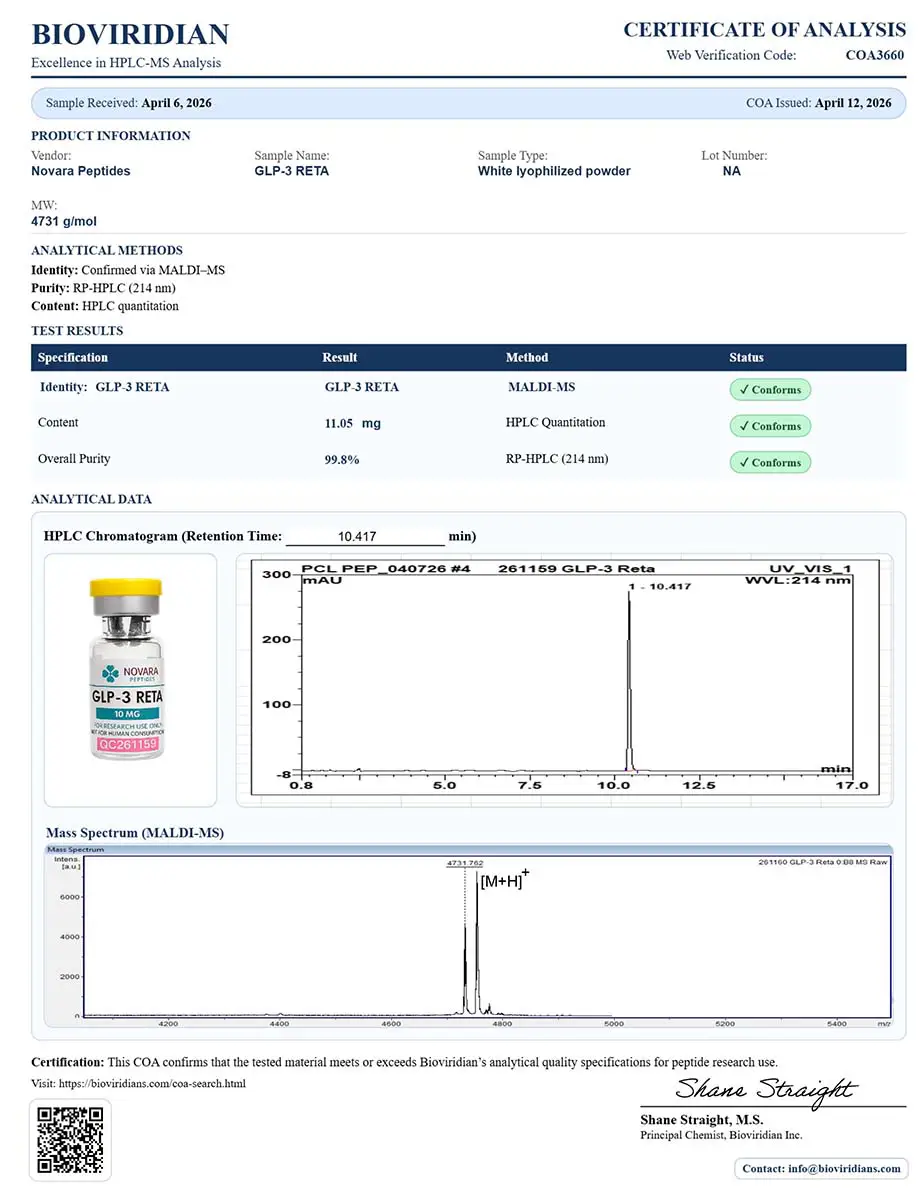Click the content result 11.05 mg
922x1200 pixels.
(x=353, y=424)
